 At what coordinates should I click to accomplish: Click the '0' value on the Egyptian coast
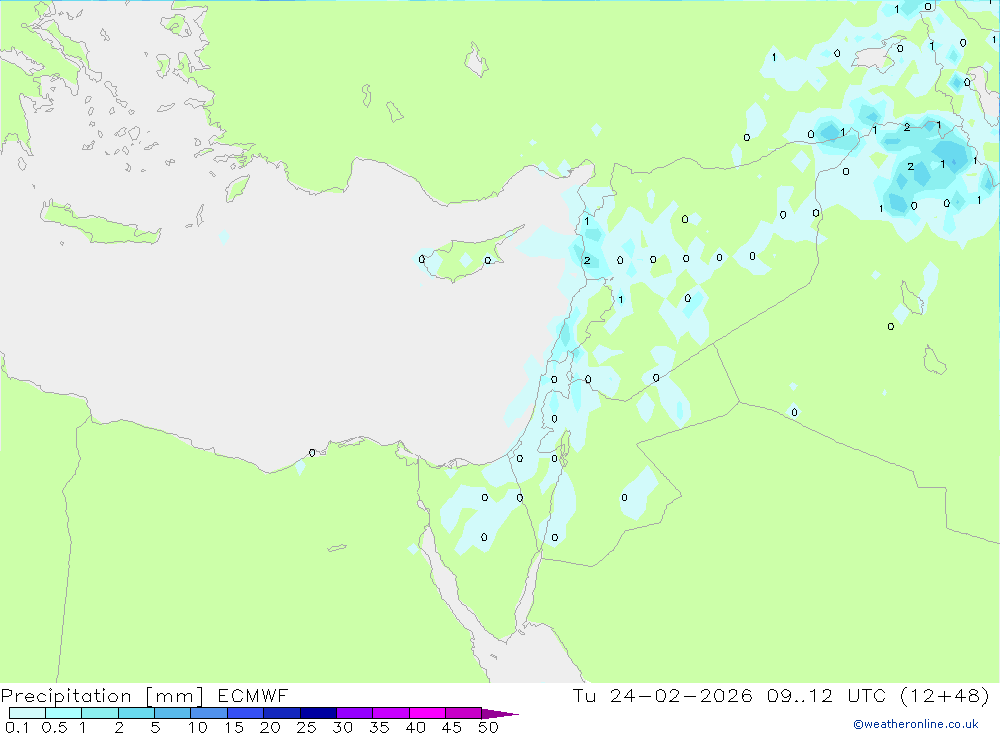coord(312,453)
